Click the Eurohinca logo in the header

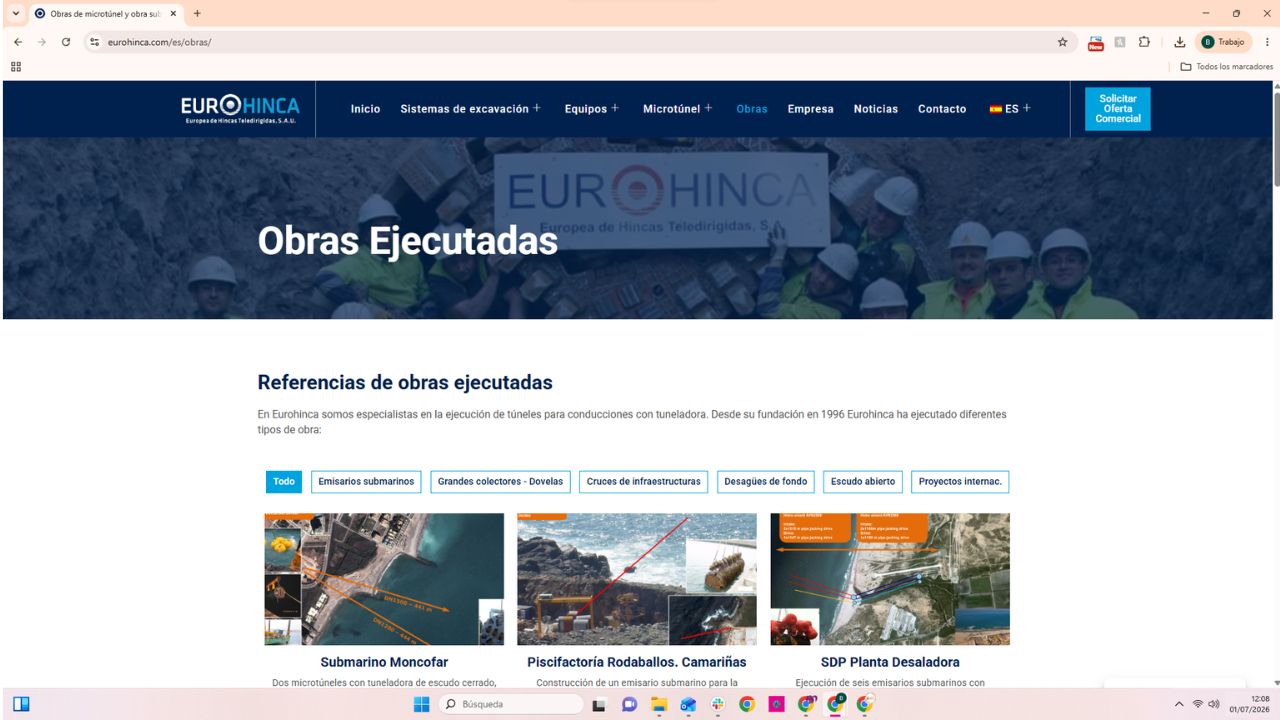pyautogui.click(x=240, y=108)
